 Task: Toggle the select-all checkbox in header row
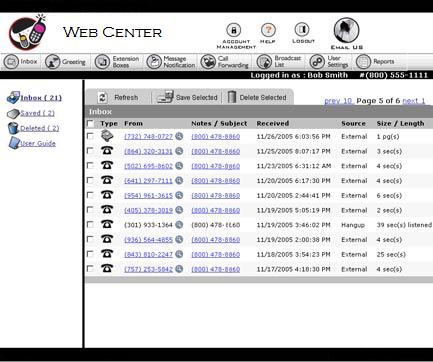(x=90, y=124)
